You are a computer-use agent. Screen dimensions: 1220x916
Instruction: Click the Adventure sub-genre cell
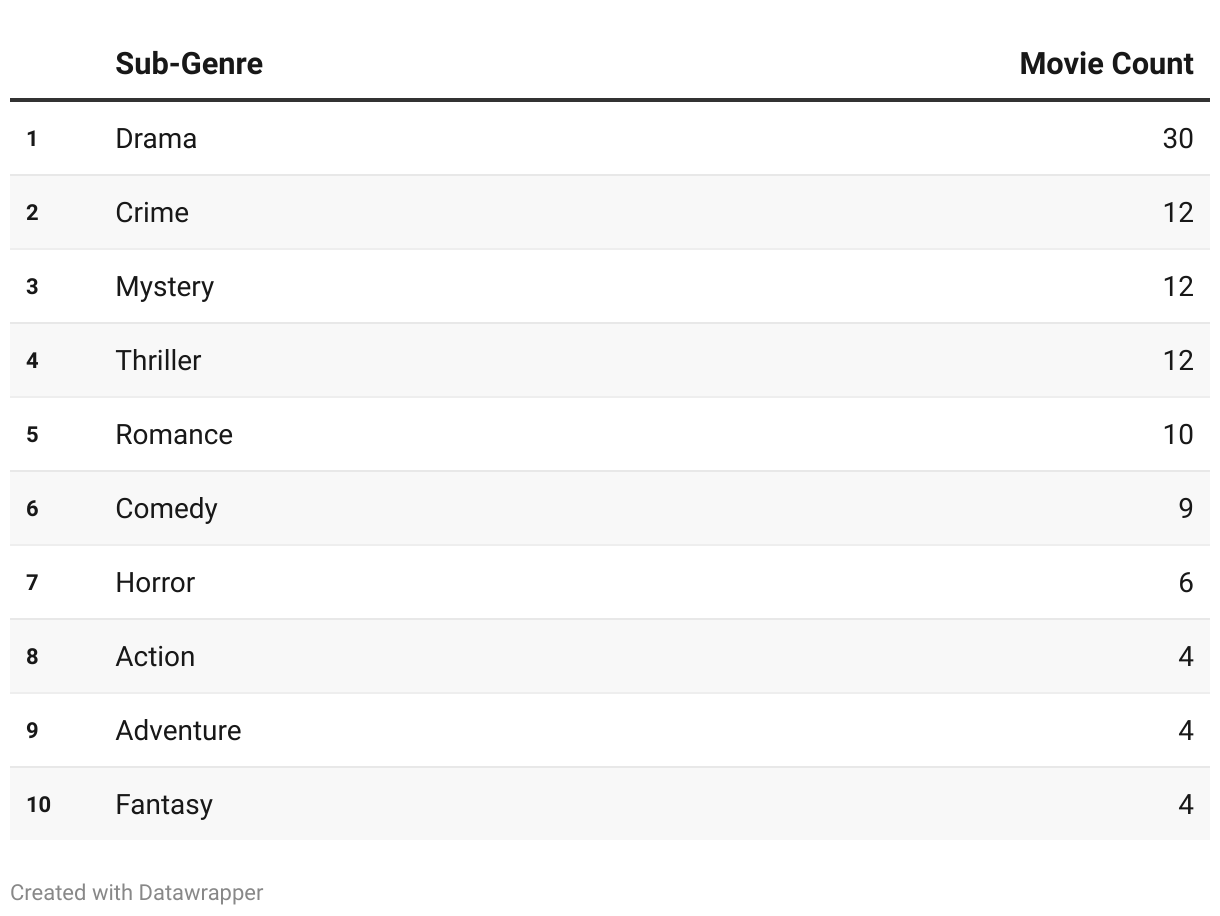178,730
